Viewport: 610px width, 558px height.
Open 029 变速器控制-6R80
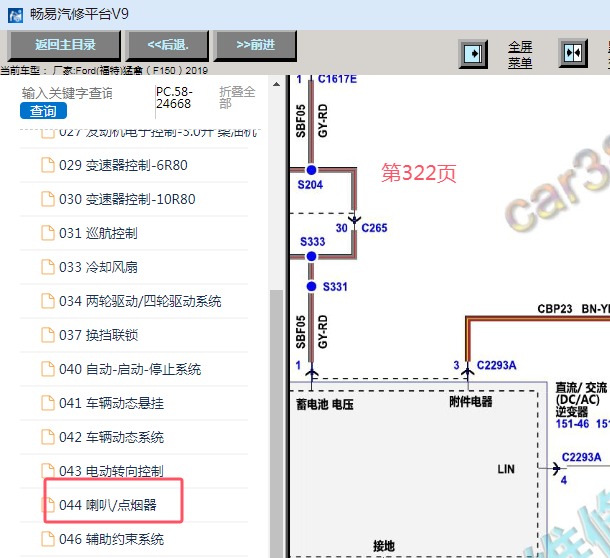click(x=123, y=165)
